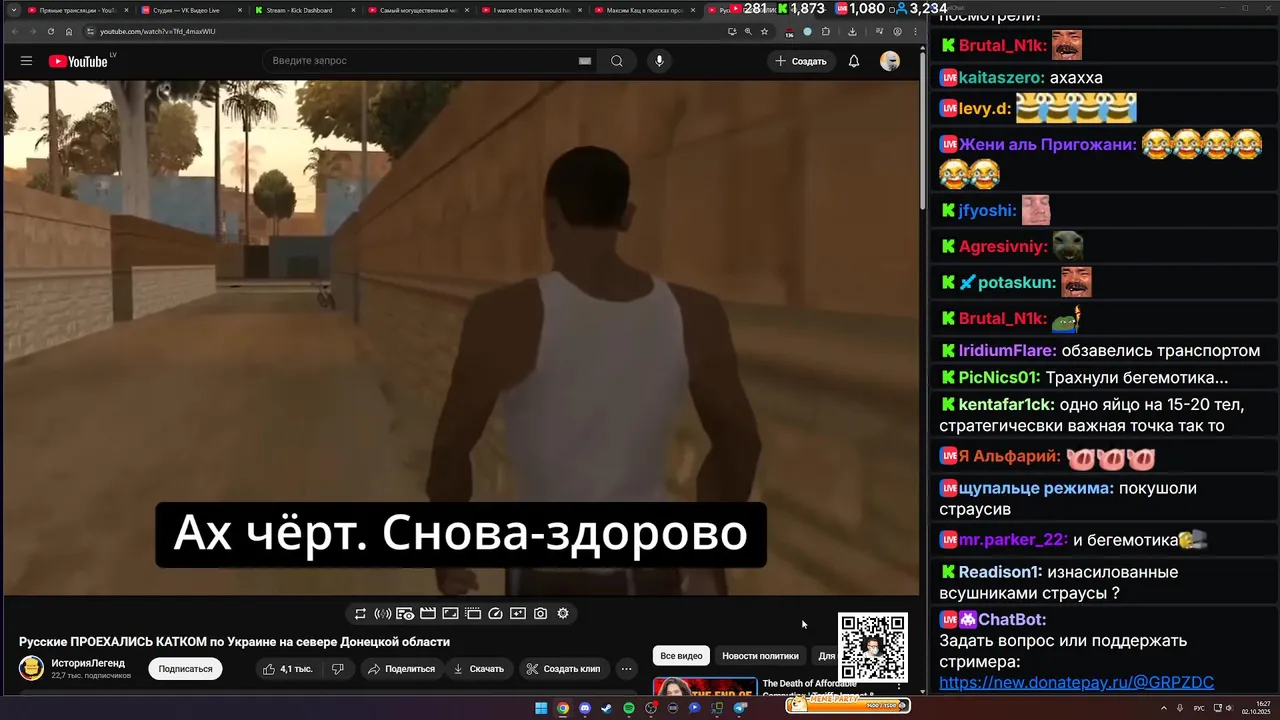Click the sound boost waves icon

coord(382,614)
